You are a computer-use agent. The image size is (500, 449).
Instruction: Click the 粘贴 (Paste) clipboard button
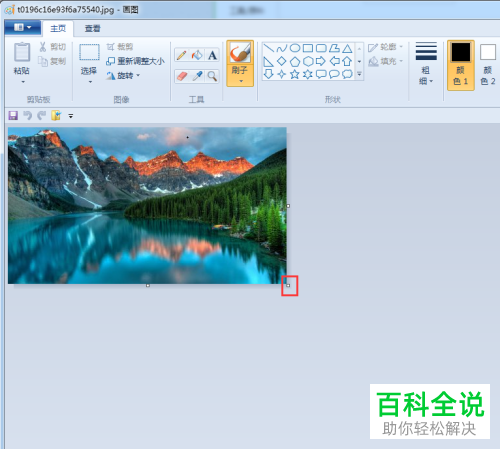coord(22,58)
